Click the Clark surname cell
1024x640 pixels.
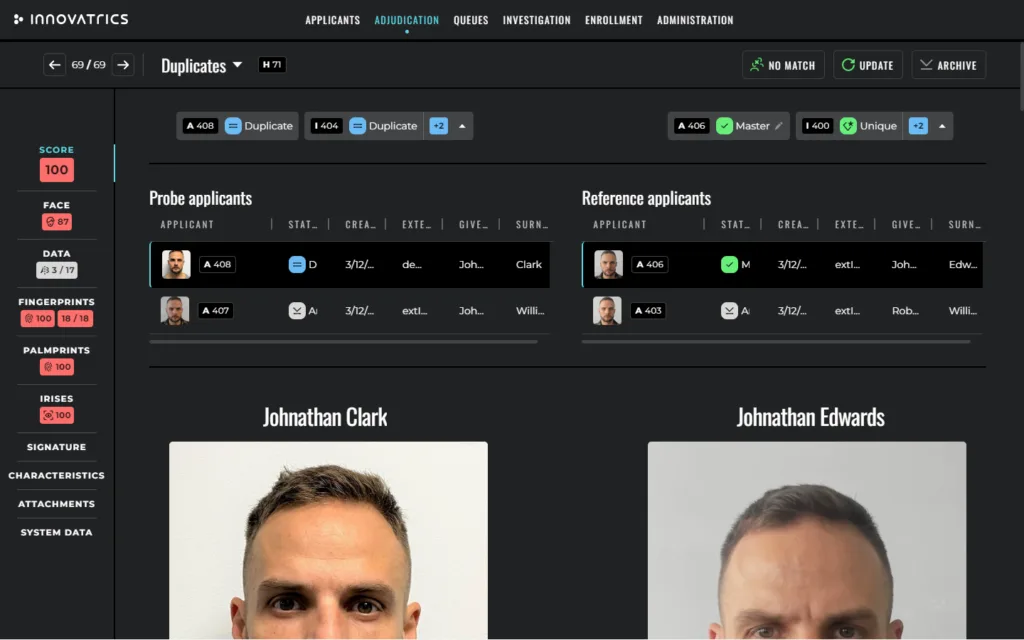click(529, 264)
